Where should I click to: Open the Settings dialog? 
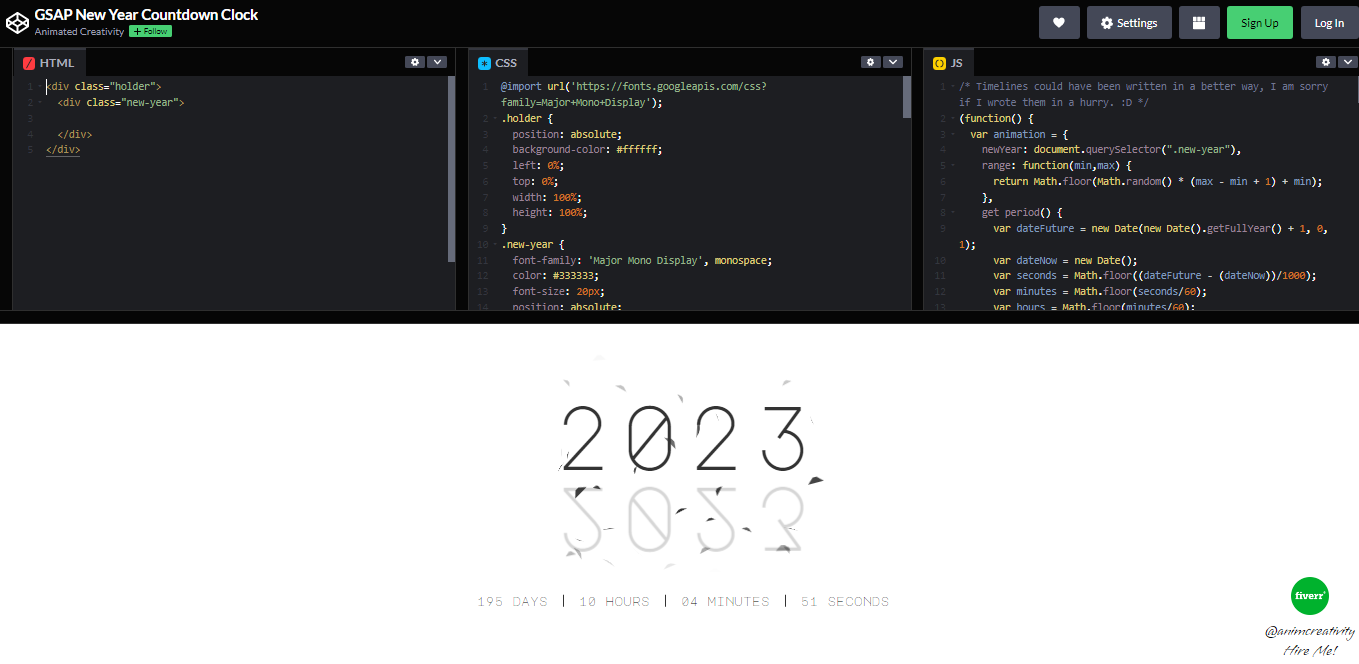tap(1129, 22)
